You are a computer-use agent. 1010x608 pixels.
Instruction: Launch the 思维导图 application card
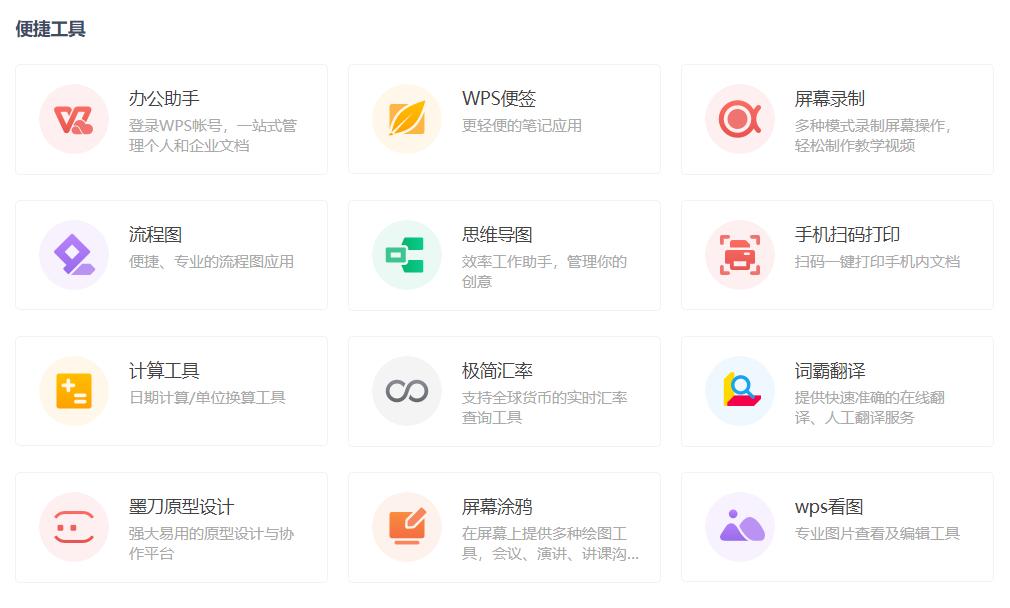(x=504, y=255)
